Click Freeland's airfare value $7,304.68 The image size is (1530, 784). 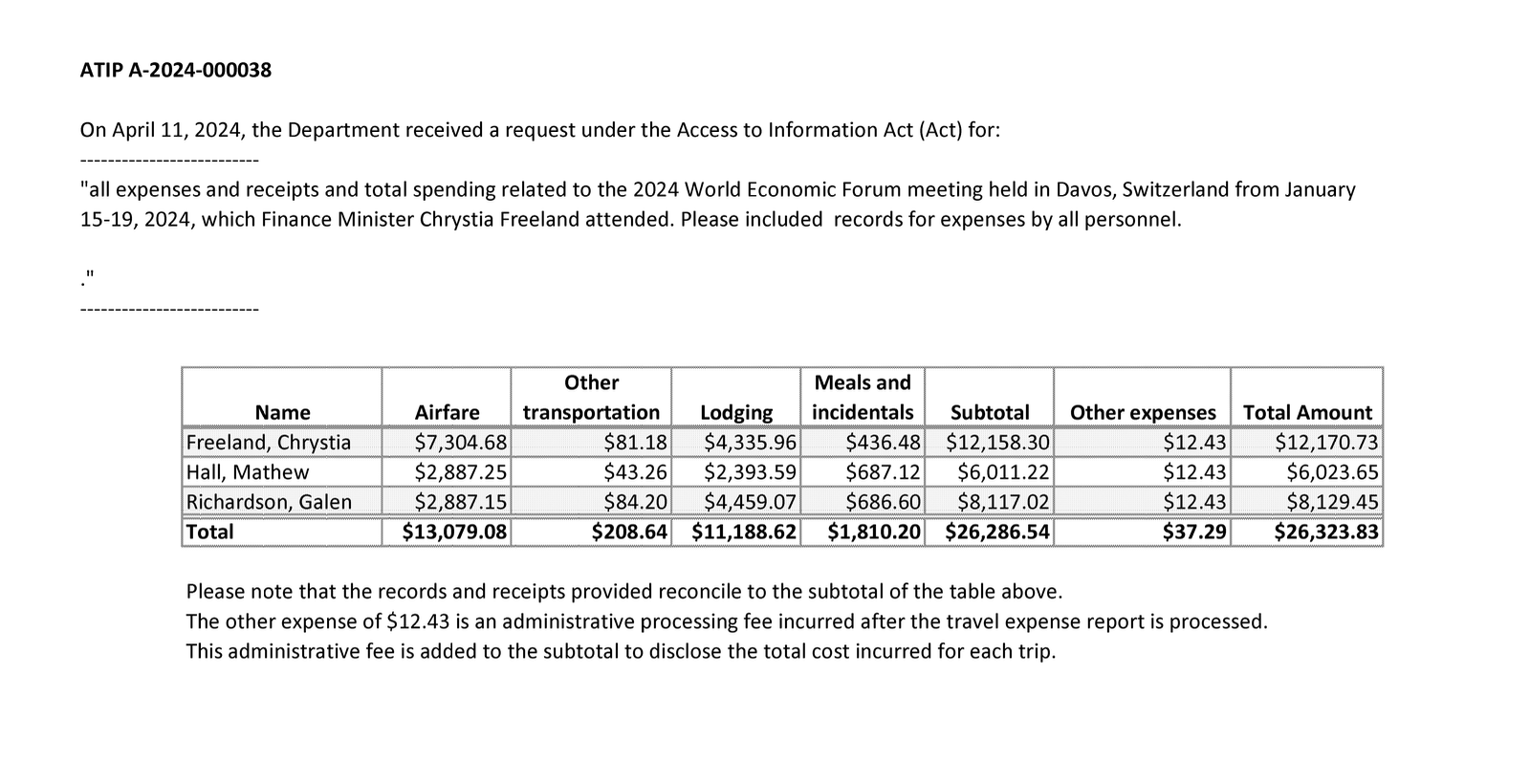tap(460, 442)
